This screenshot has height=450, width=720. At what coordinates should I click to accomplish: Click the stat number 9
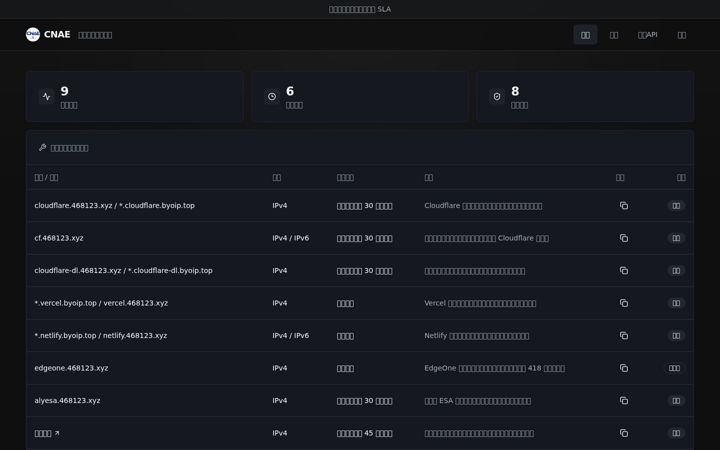coord(64,91)
